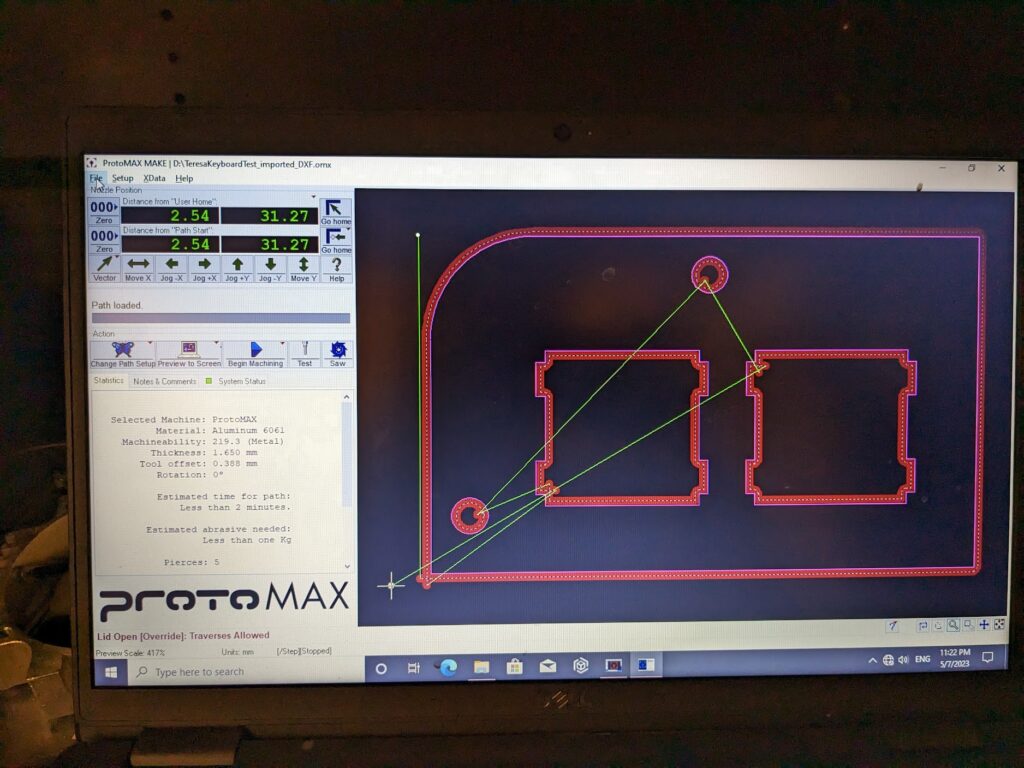This screenshot has width=1024, height=768.
Task: Switch to the Statistics tab
Action: point(108,380)
